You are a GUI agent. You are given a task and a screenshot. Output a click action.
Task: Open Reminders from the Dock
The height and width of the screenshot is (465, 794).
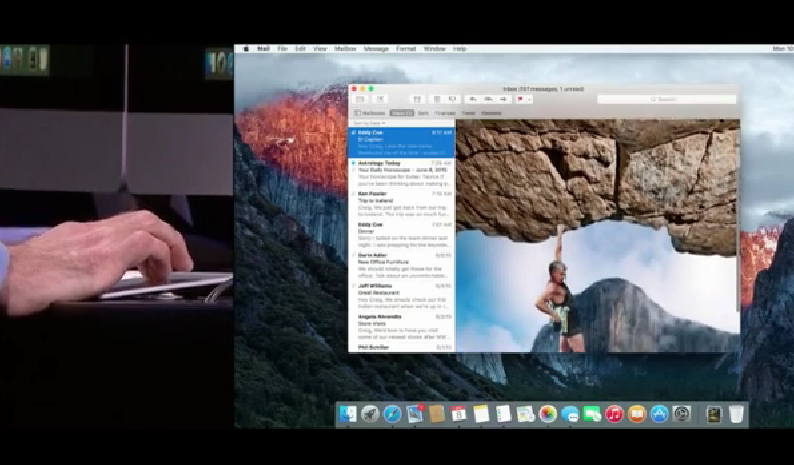pyautogui.click(x=503, y=414)
